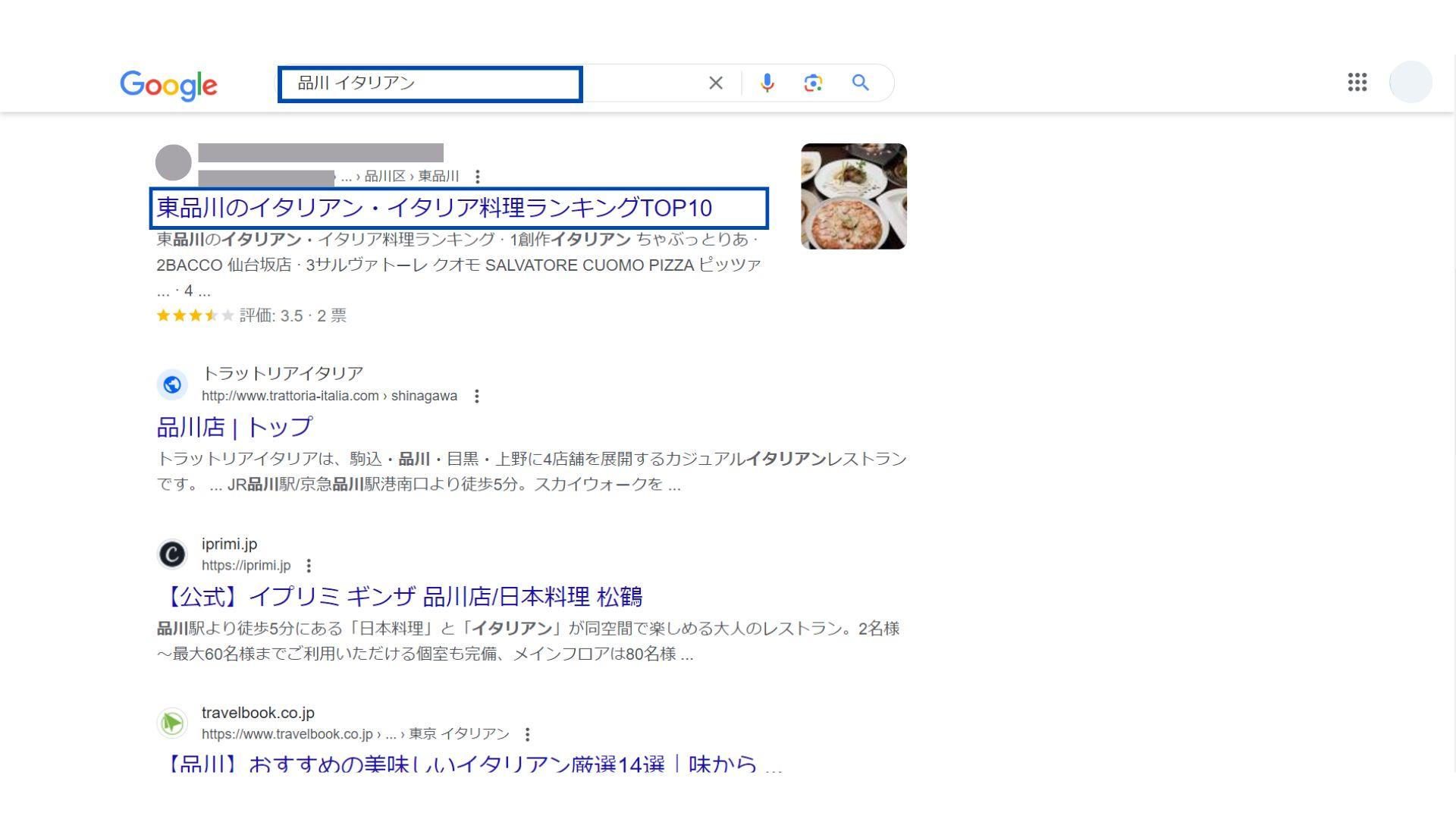This screenshot has height=819, width=1456.
Task: Click 評価: 3.5 · 2 票 rating text
Action: [x=293, y=315]
